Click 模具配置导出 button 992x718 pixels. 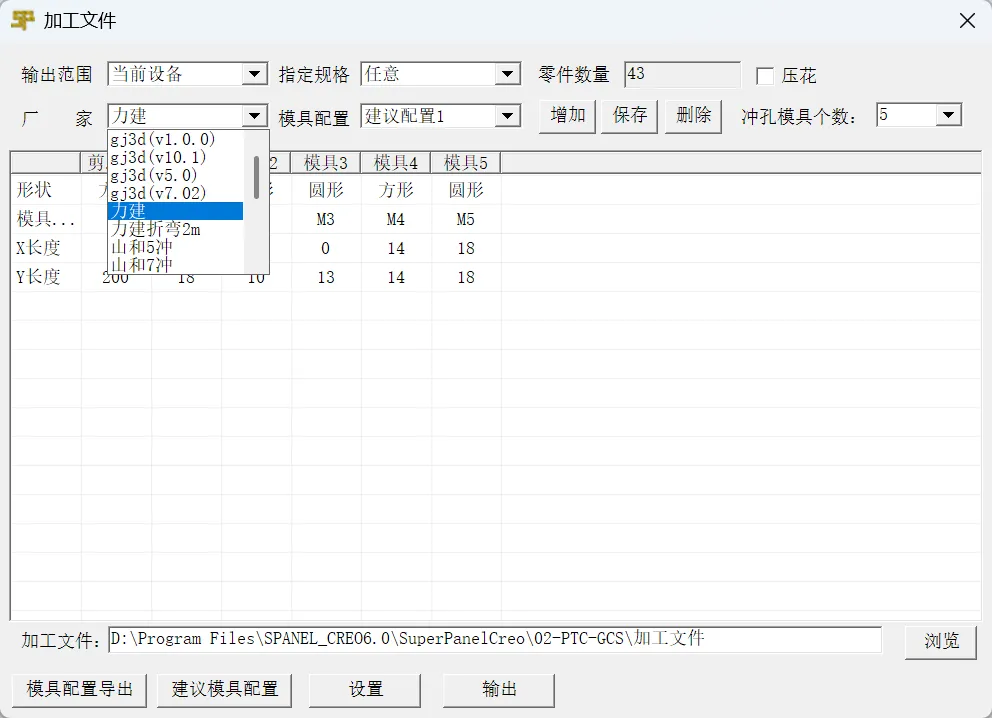point(79,690)
